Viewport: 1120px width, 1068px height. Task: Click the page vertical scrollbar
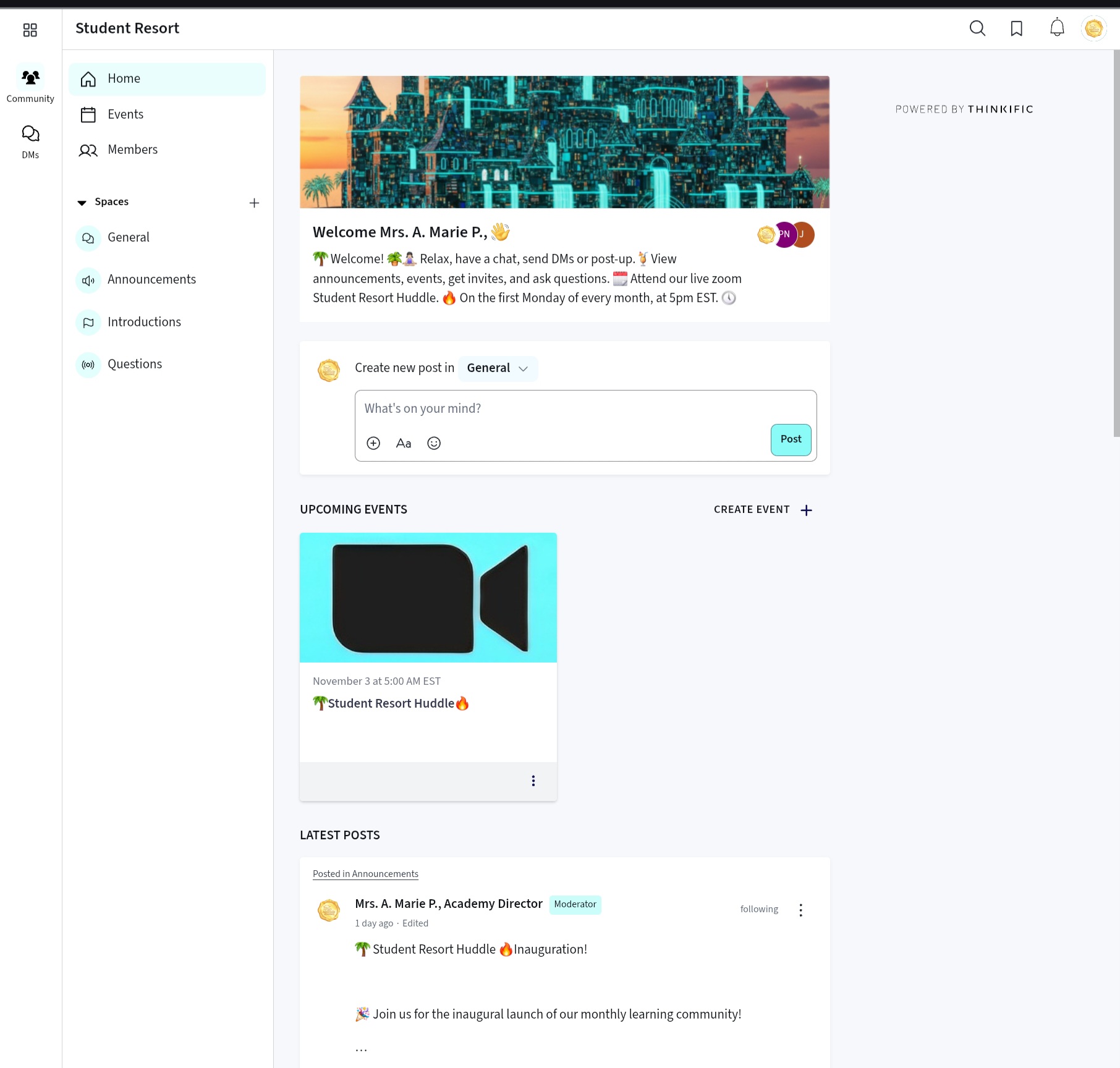point(1116,247)
